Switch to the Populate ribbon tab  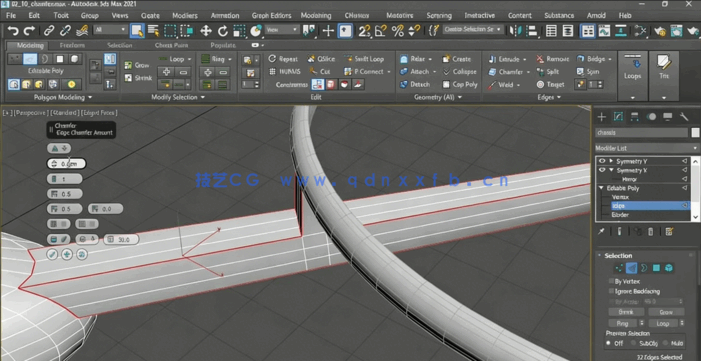coord(223,45)
